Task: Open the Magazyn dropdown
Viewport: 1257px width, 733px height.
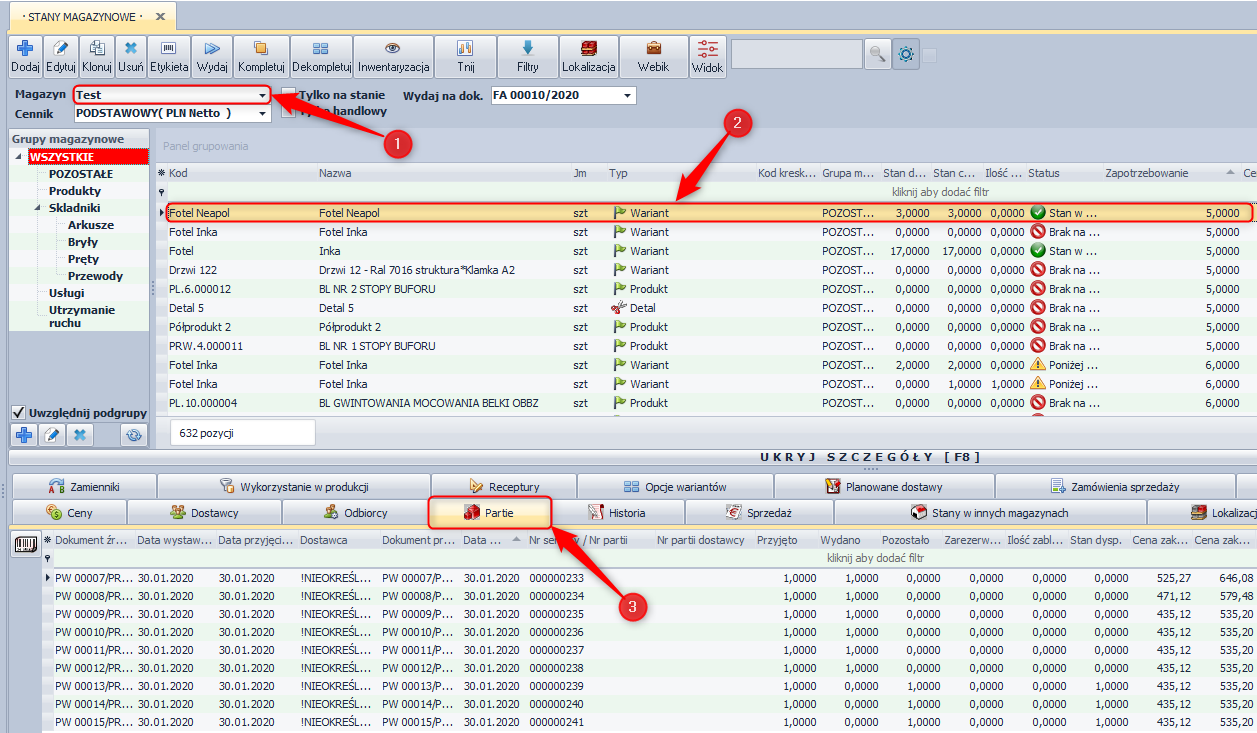Action: click(263, 95)
